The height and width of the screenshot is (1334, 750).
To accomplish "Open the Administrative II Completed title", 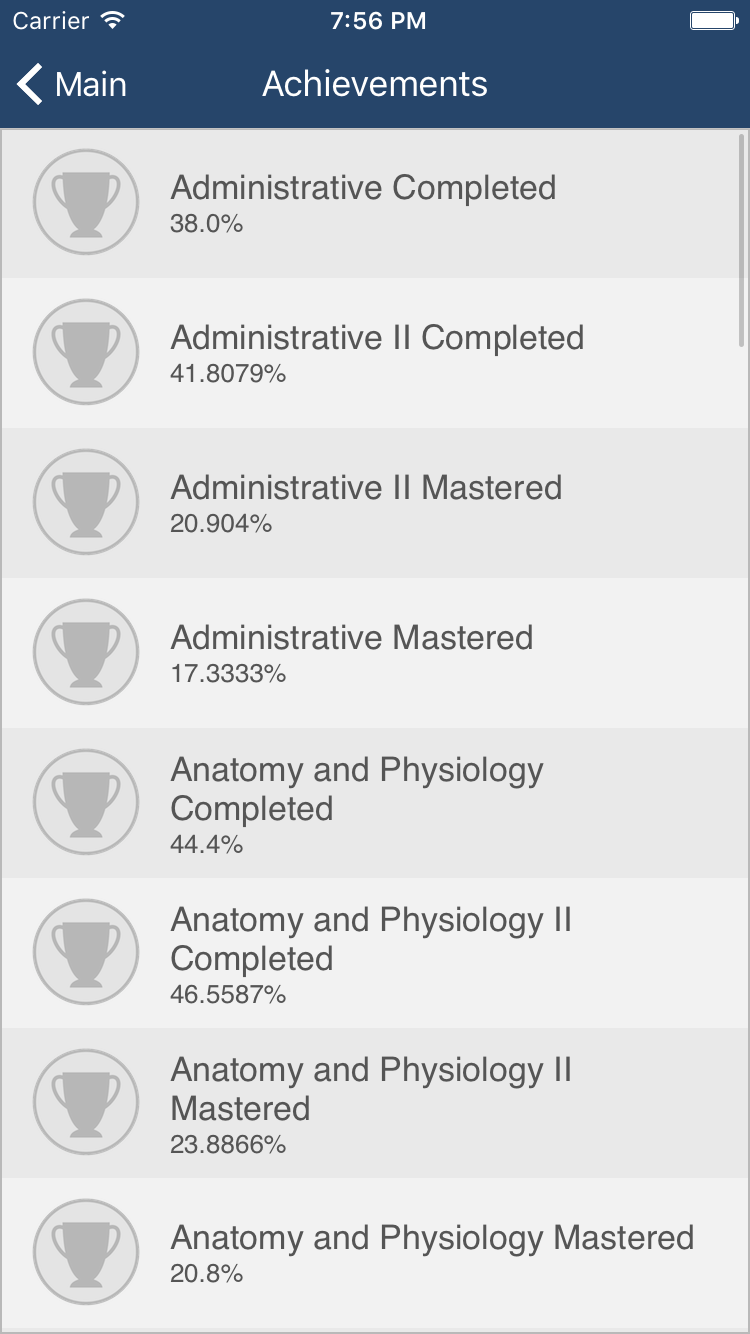I will tap(377, 338).
